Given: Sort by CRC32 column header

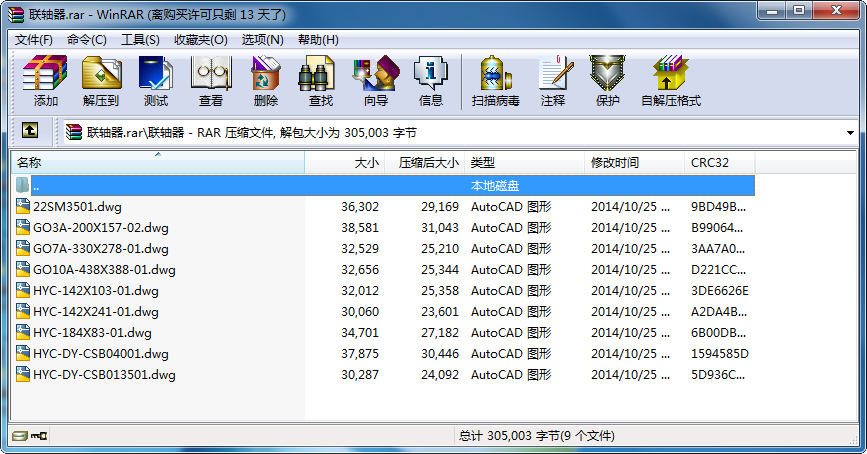Looking at the screenshot, I should click(x=719, y=163).
